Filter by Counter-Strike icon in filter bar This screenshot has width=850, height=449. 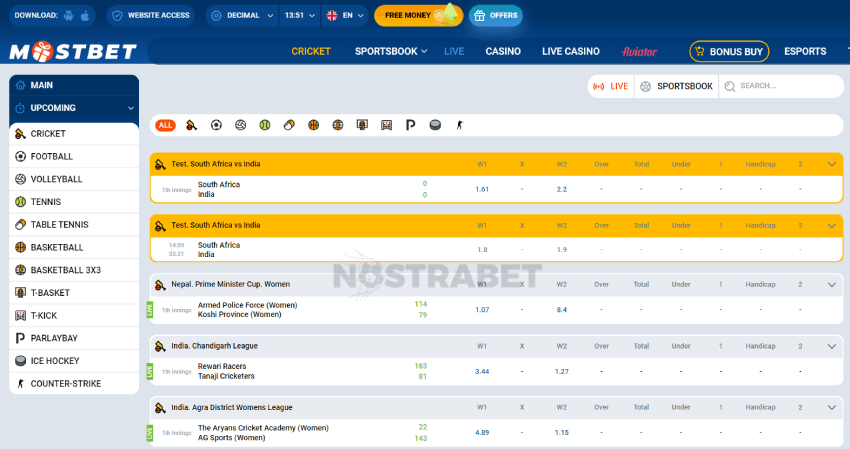[x=460, y=125]
